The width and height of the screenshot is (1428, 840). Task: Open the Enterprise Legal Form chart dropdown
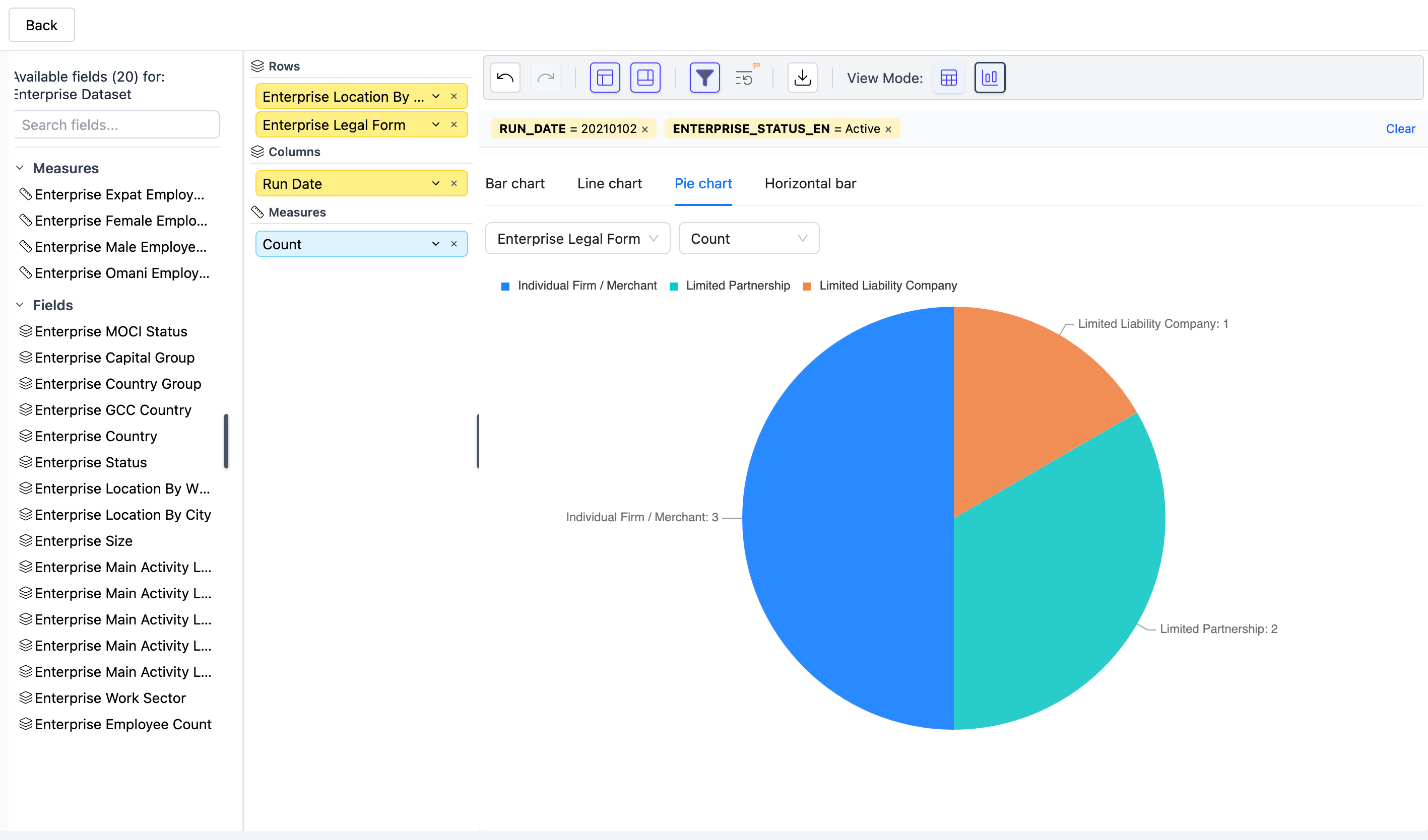click(577, 239)
